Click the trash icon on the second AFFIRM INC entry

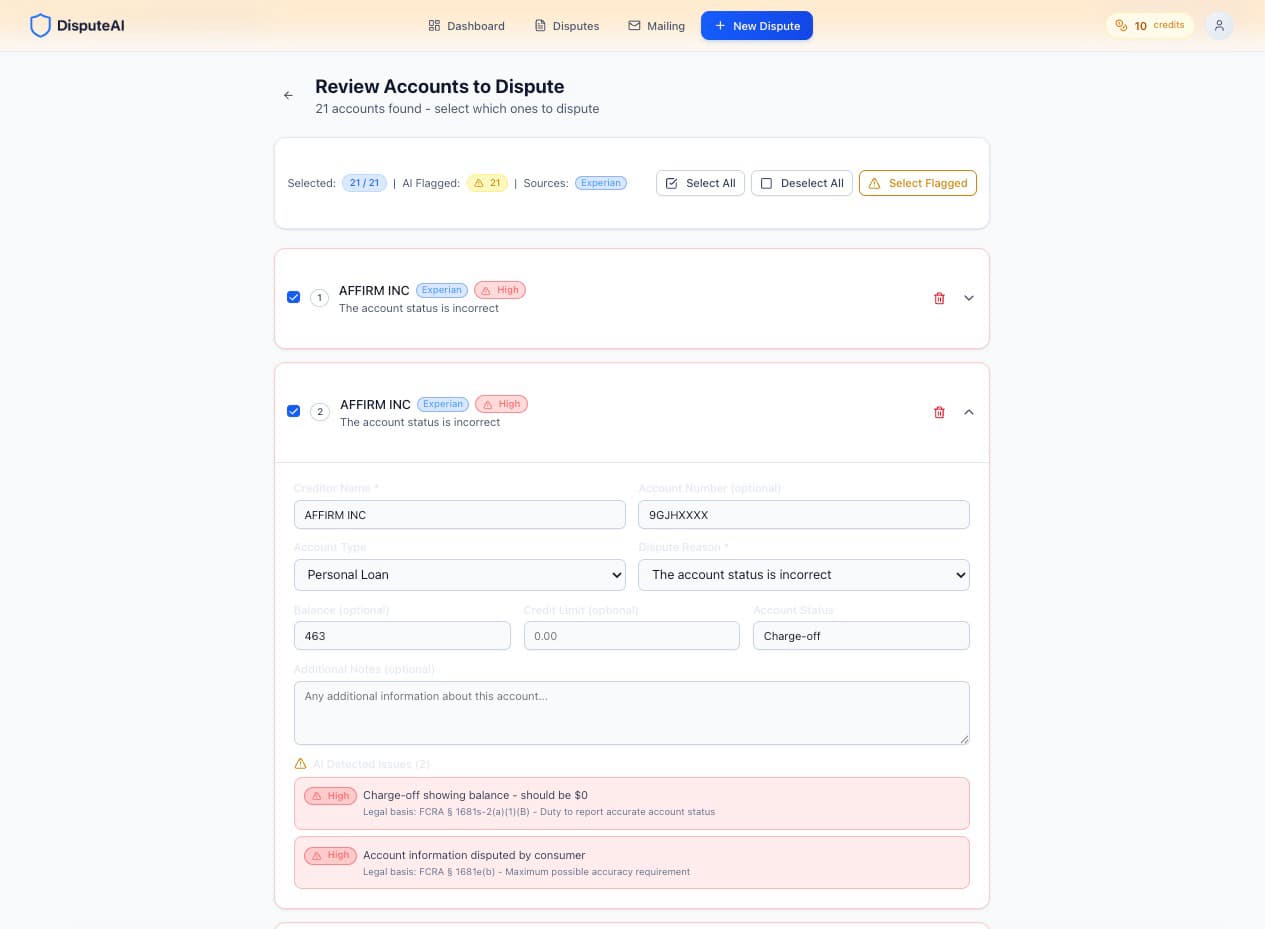939,412
